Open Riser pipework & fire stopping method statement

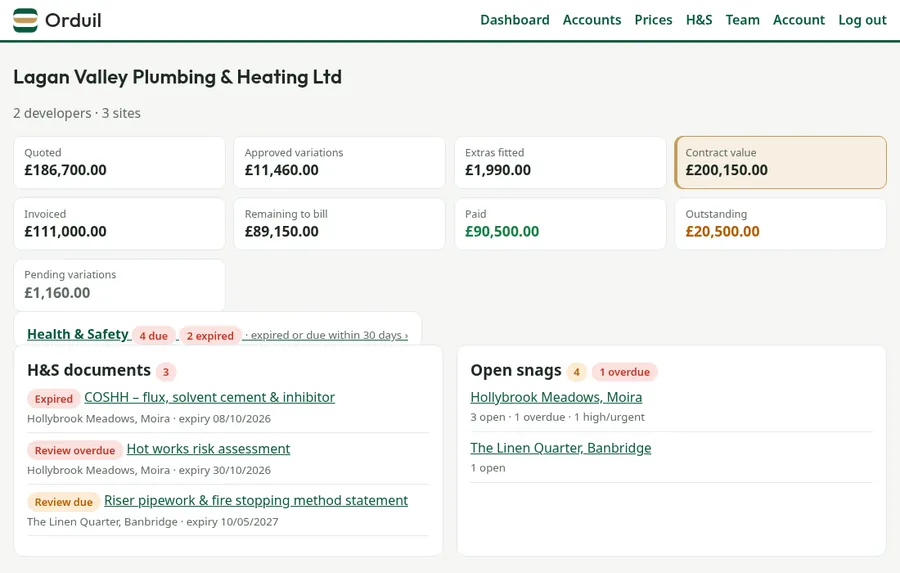(x=256, y=501)
